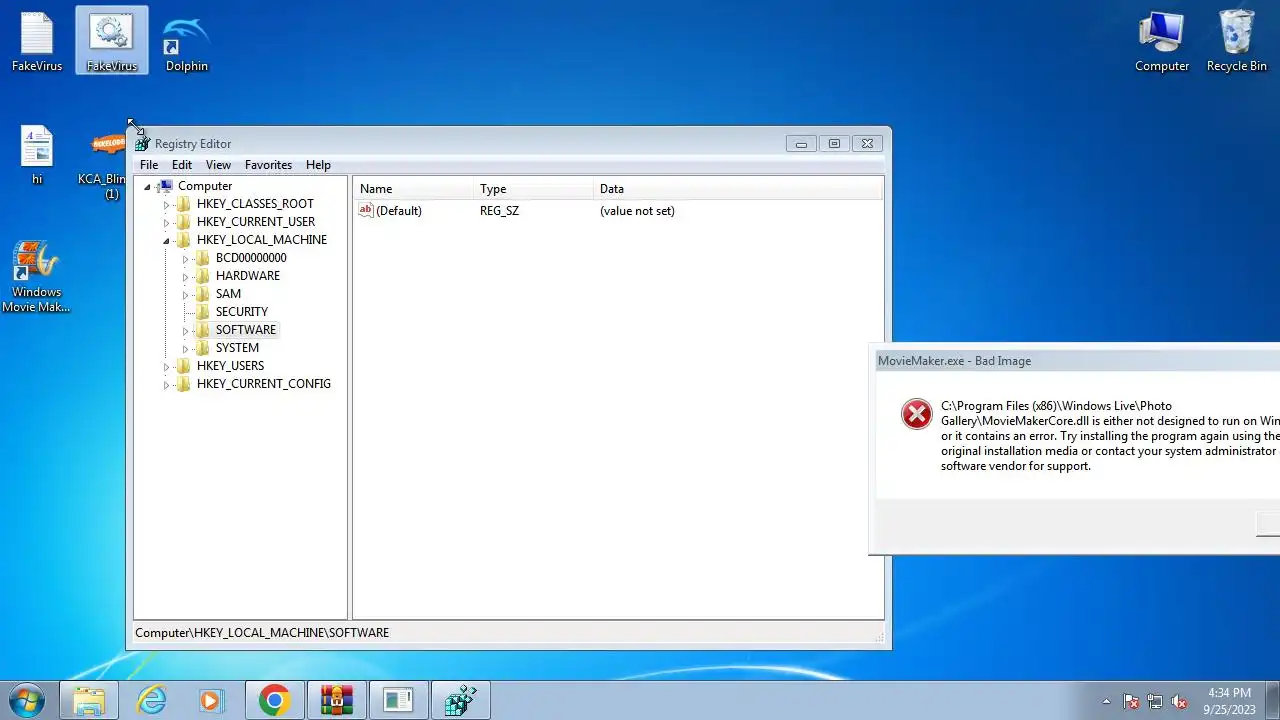Select the HKEY_CURRENT_CONFIG key

(x=264, y=384)
